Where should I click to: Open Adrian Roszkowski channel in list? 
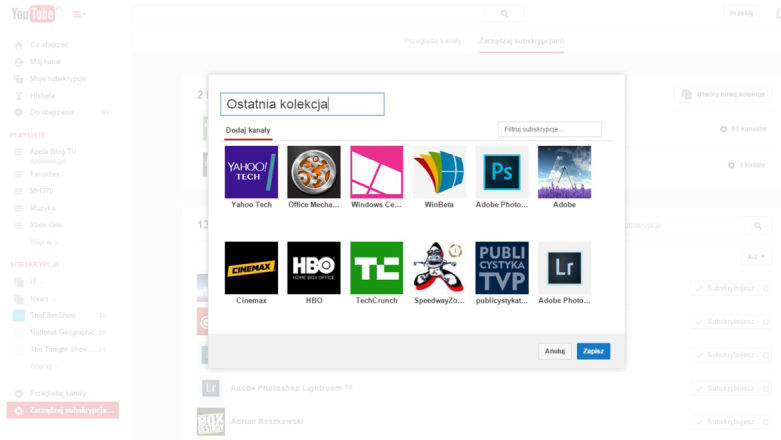(267, 421)
